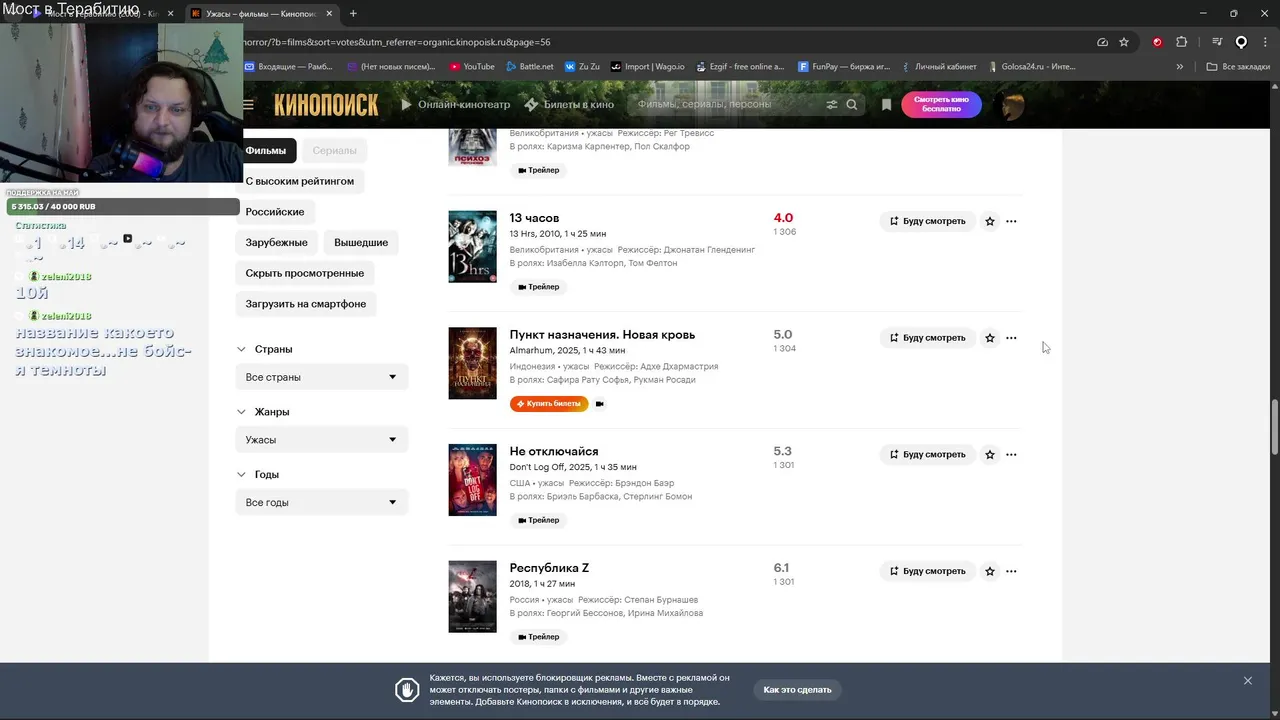This screenshot has height=720, width=1280.
Task: Click the Кинопоиск logo
Action: coord(326,104)
